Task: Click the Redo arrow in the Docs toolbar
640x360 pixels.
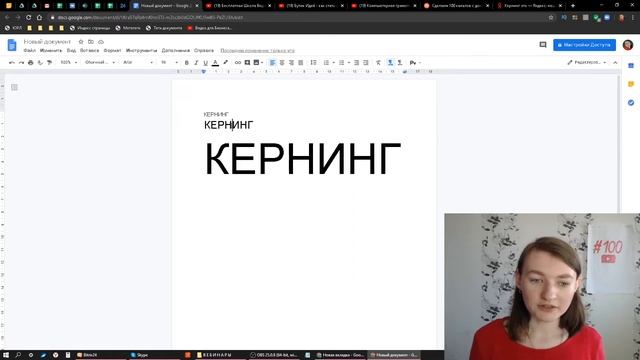Action: [x=21, y=62]
